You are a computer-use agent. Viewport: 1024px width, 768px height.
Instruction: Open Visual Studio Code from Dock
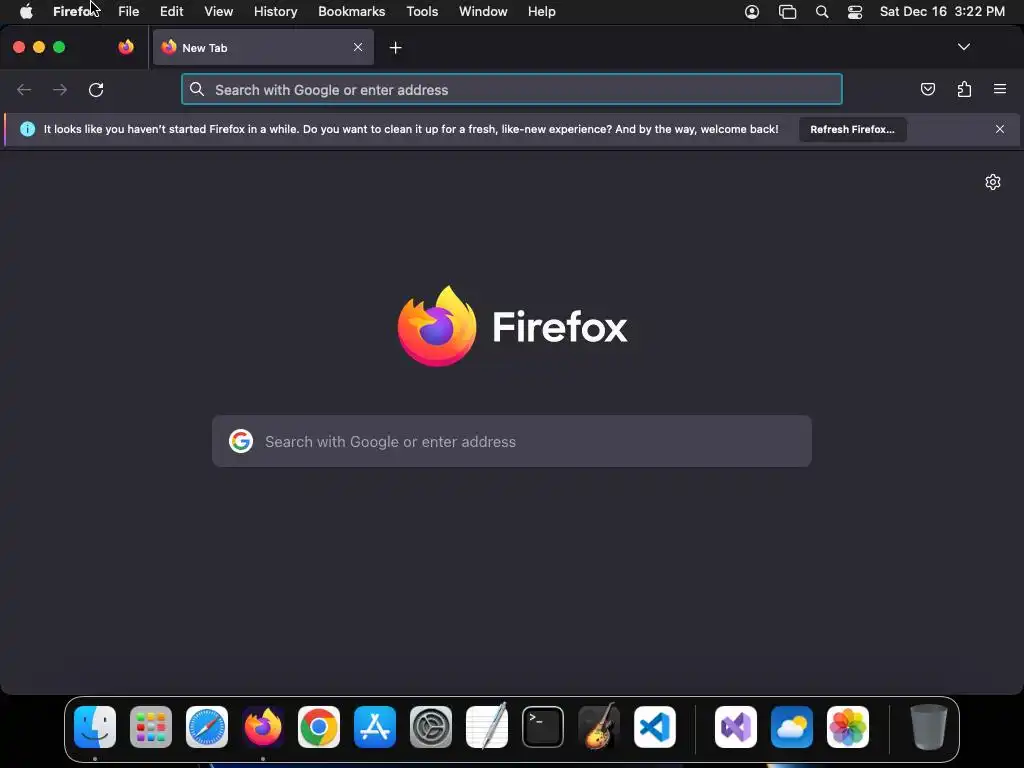coord(655,727)
